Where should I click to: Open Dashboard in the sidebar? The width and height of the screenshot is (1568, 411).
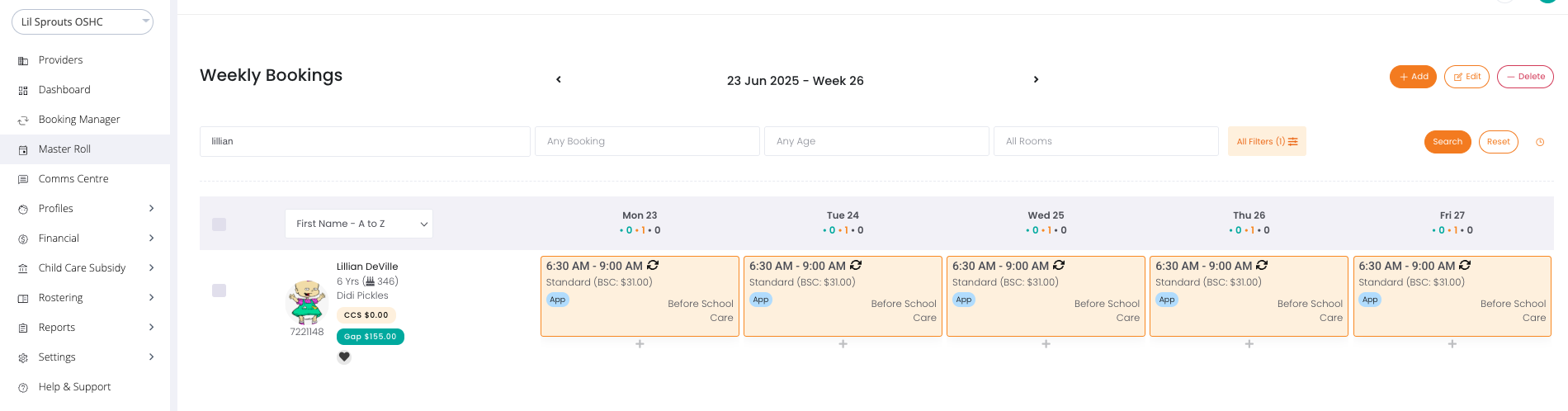pos(85,90)
